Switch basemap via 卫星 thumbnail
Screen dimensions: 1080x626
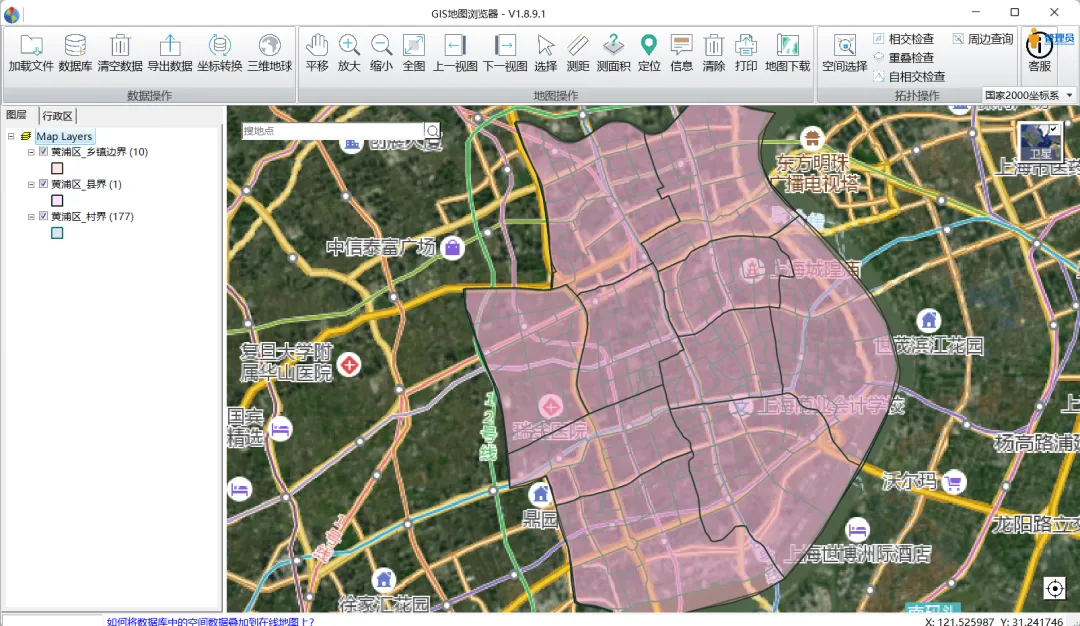click(1040, 143)
